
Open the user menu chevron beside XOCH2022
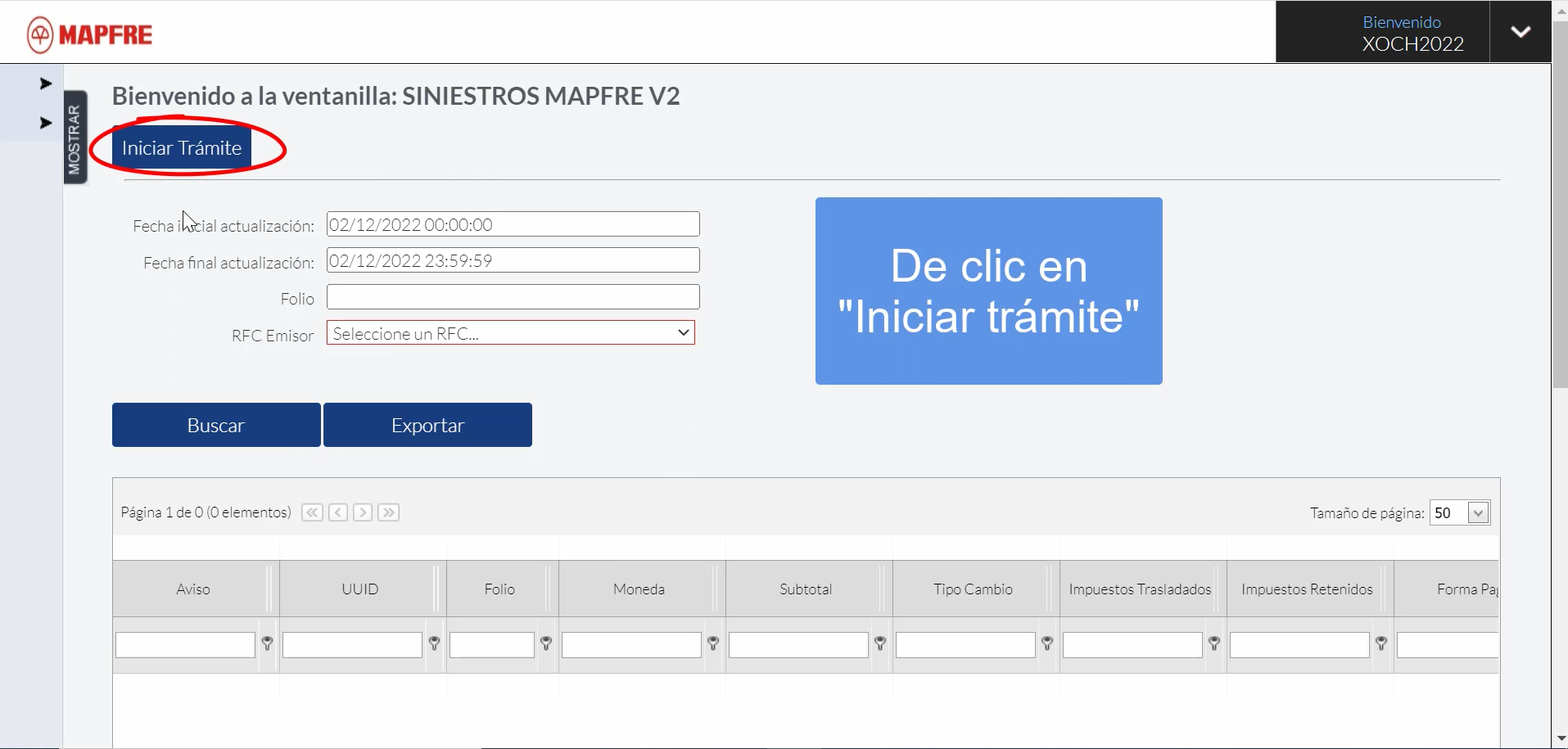pos(1521,32)
